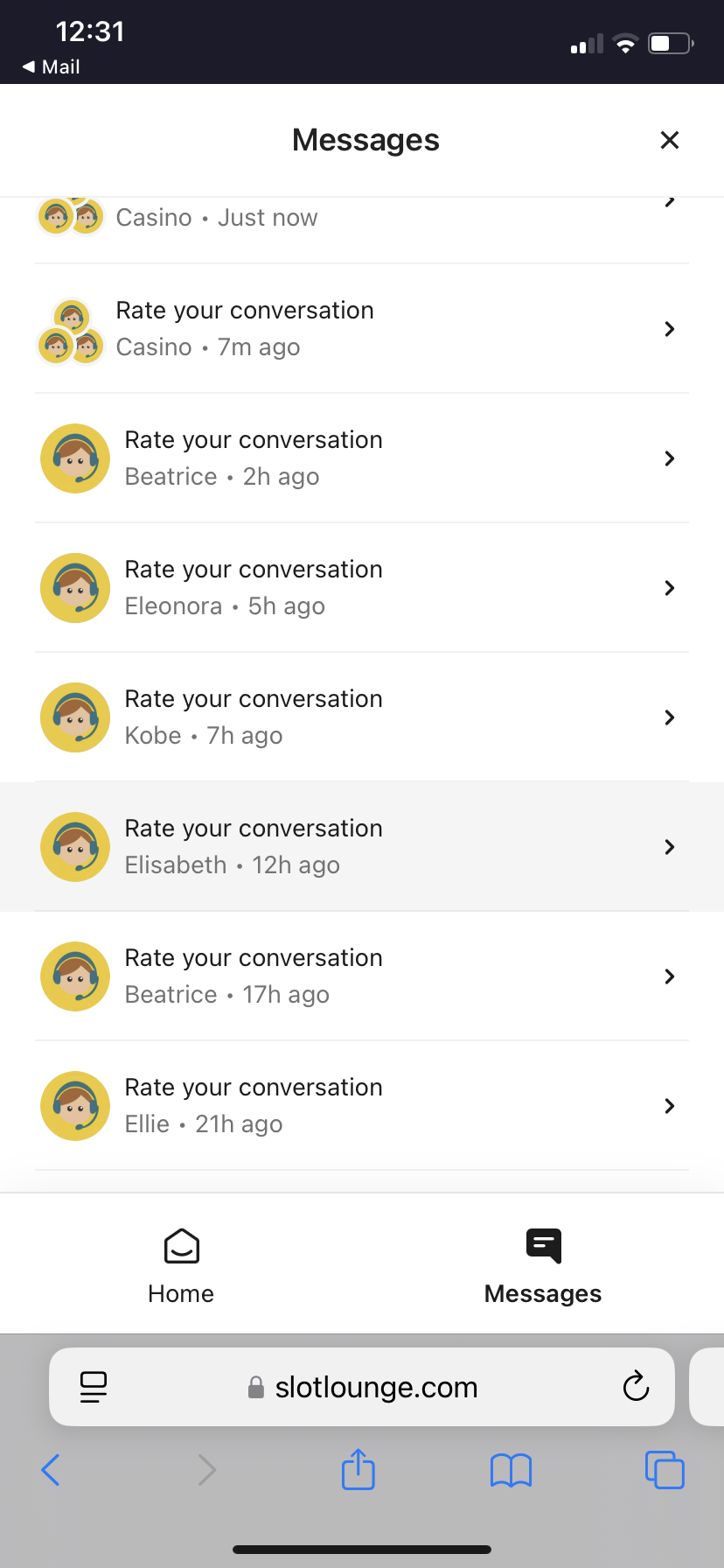
Task: Tap the Safari reload page icon
Action: [636, 1387]
